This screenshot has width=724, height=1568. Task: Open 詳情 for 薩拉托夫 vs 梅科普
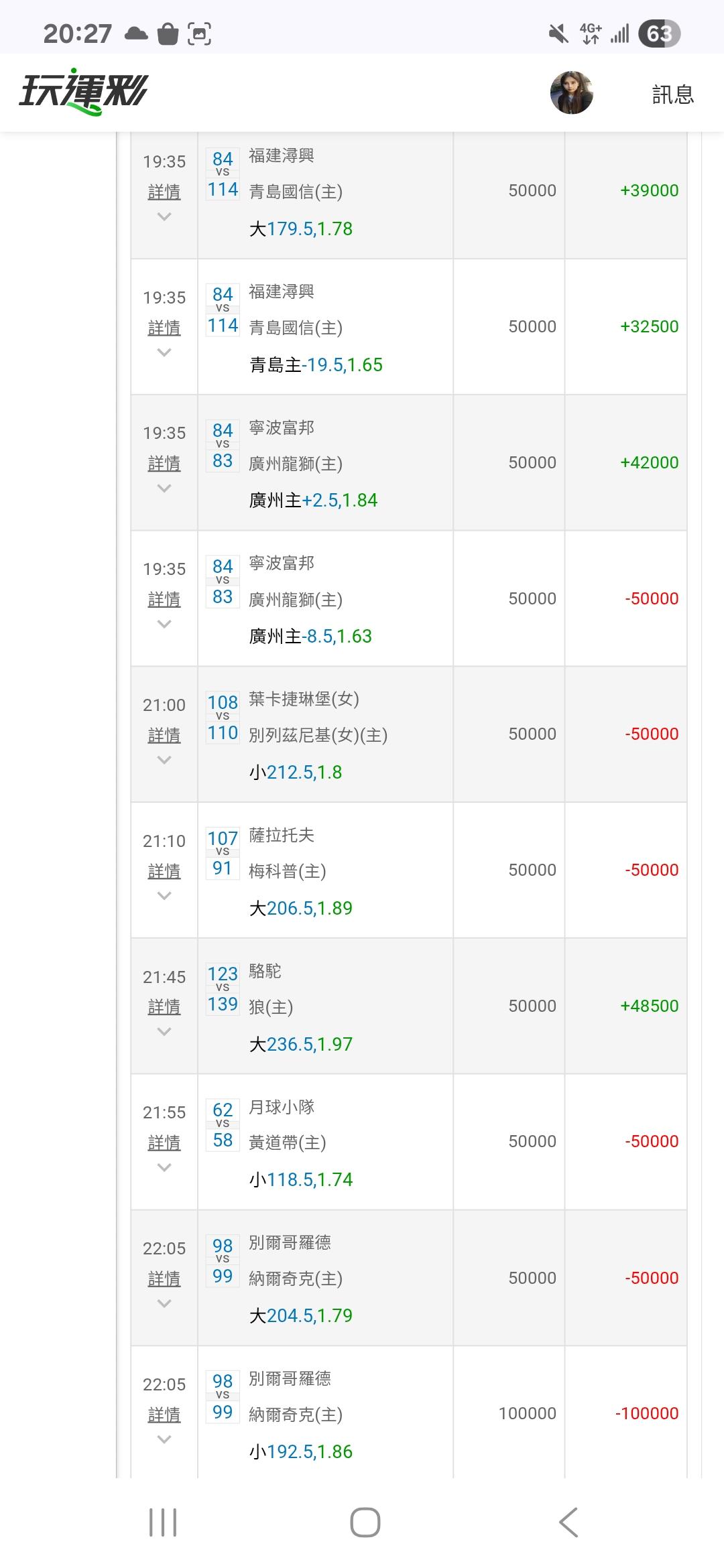[x=164, y=871]
